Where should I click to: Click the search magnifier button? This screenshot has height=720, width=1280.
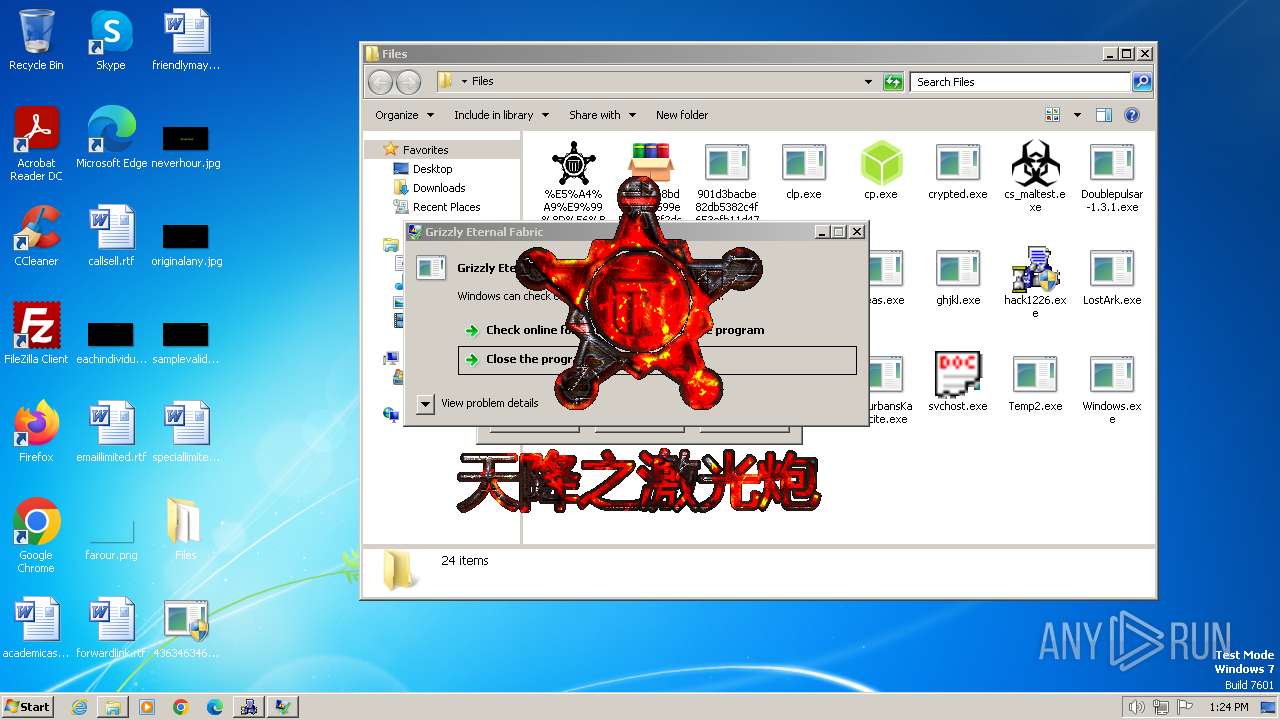tap(1142, 82)
